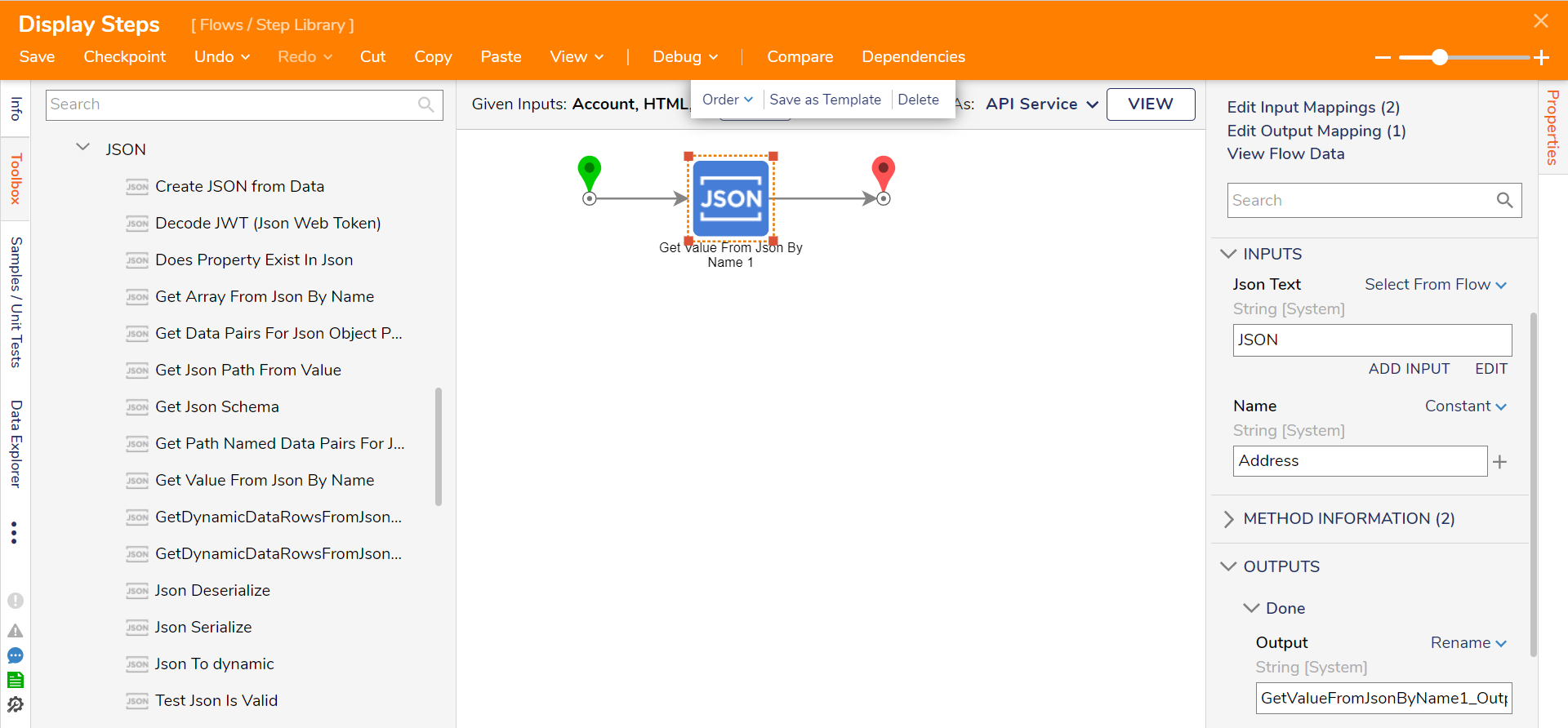Collapse the INPUTS section
The image size is (1568, 728).
pos(1228,254)
